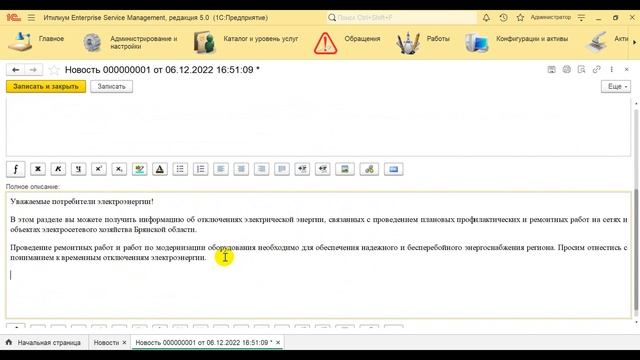
Task: Open the preview report icon
Action: pos(582,69)
